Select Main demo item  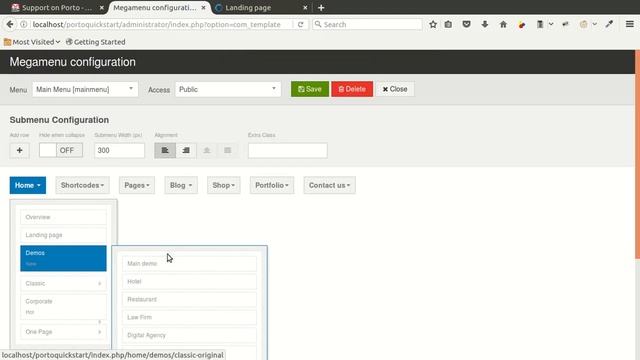click(189, 264)
